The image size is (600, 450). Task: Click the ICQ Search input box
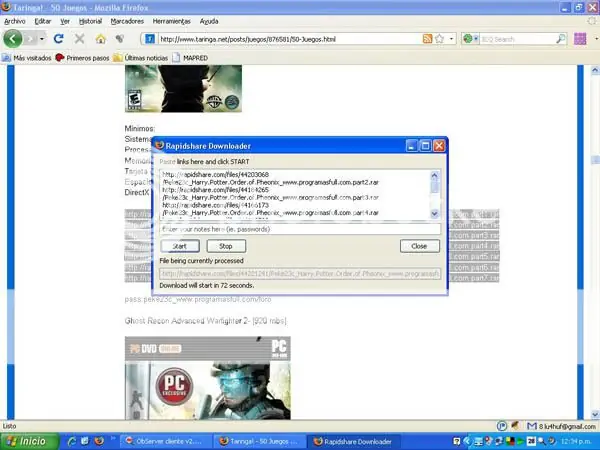pyautogui.click(x=517, y=39)
